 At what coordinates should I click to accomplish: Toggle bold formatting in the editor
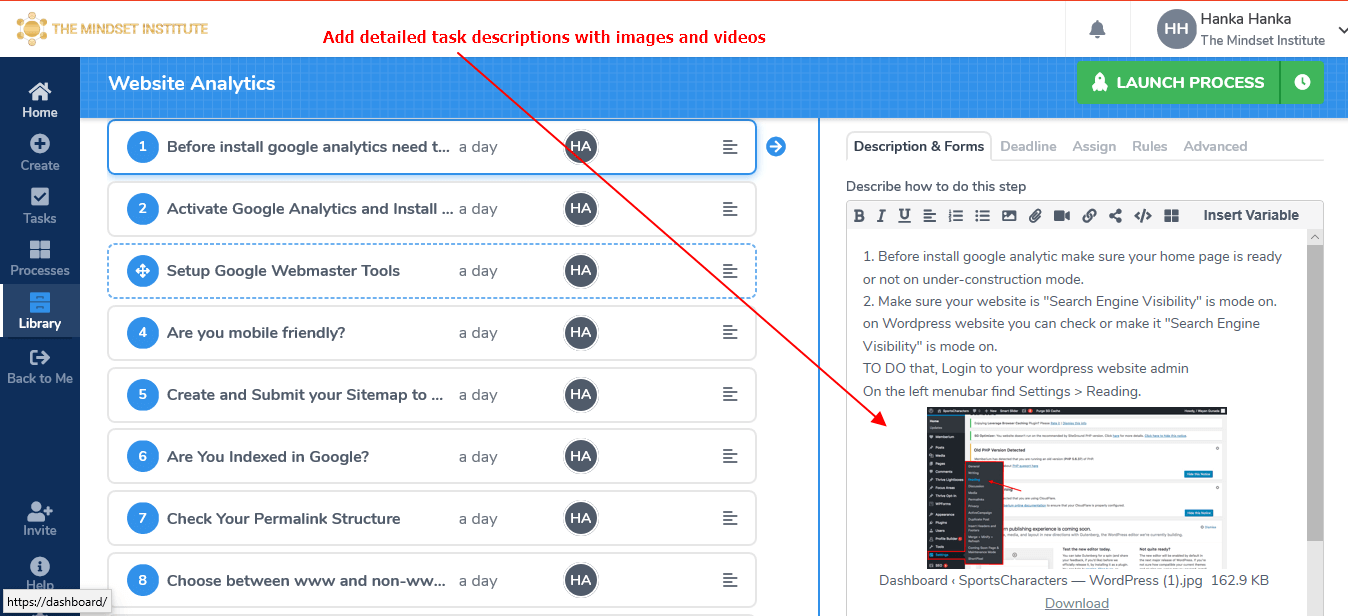coord(859,215)
